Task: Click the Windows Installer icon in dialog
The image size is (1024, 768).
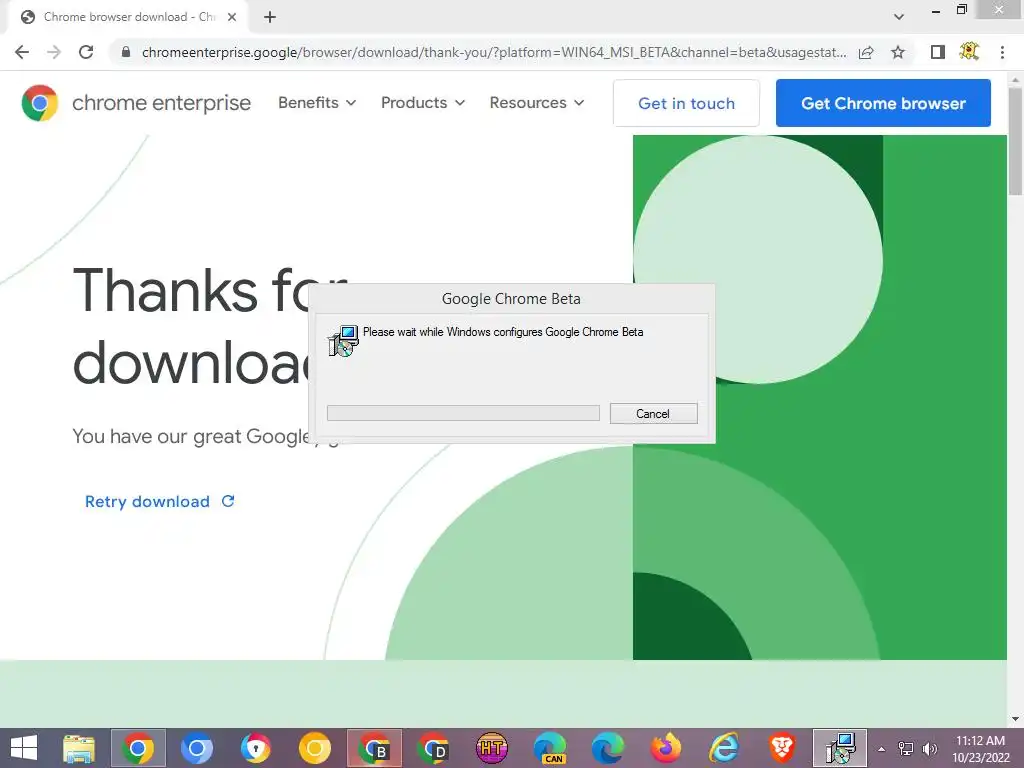Action: 344,340
